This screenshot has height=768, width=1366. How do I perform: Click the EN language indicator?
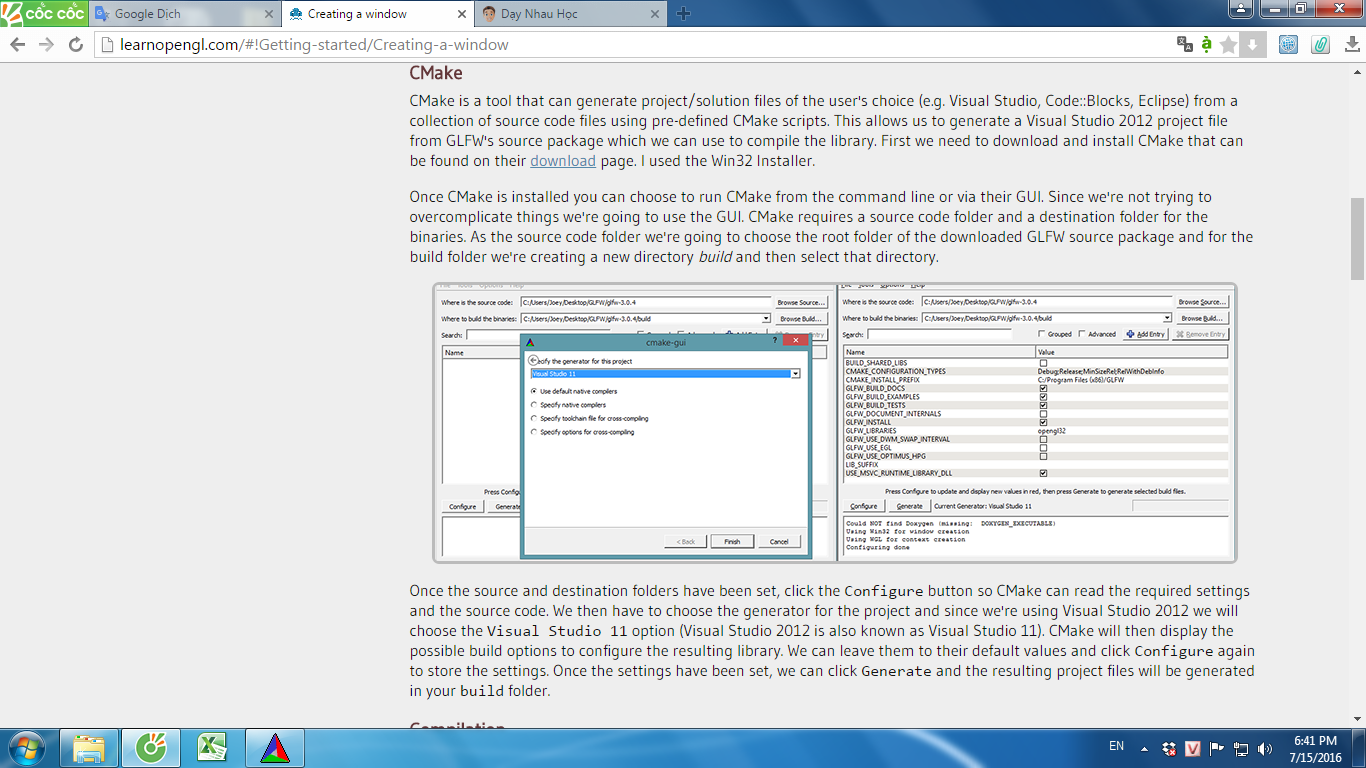[x=1117, y=746]
